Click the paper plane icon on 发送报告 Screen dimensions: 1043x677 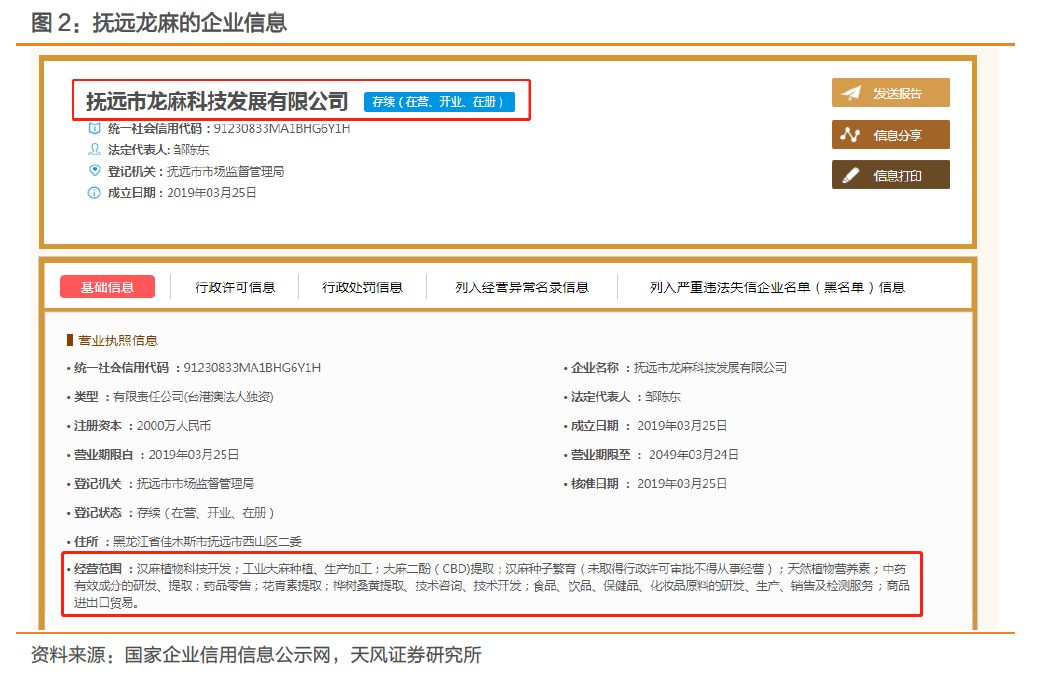coord(851,93)
